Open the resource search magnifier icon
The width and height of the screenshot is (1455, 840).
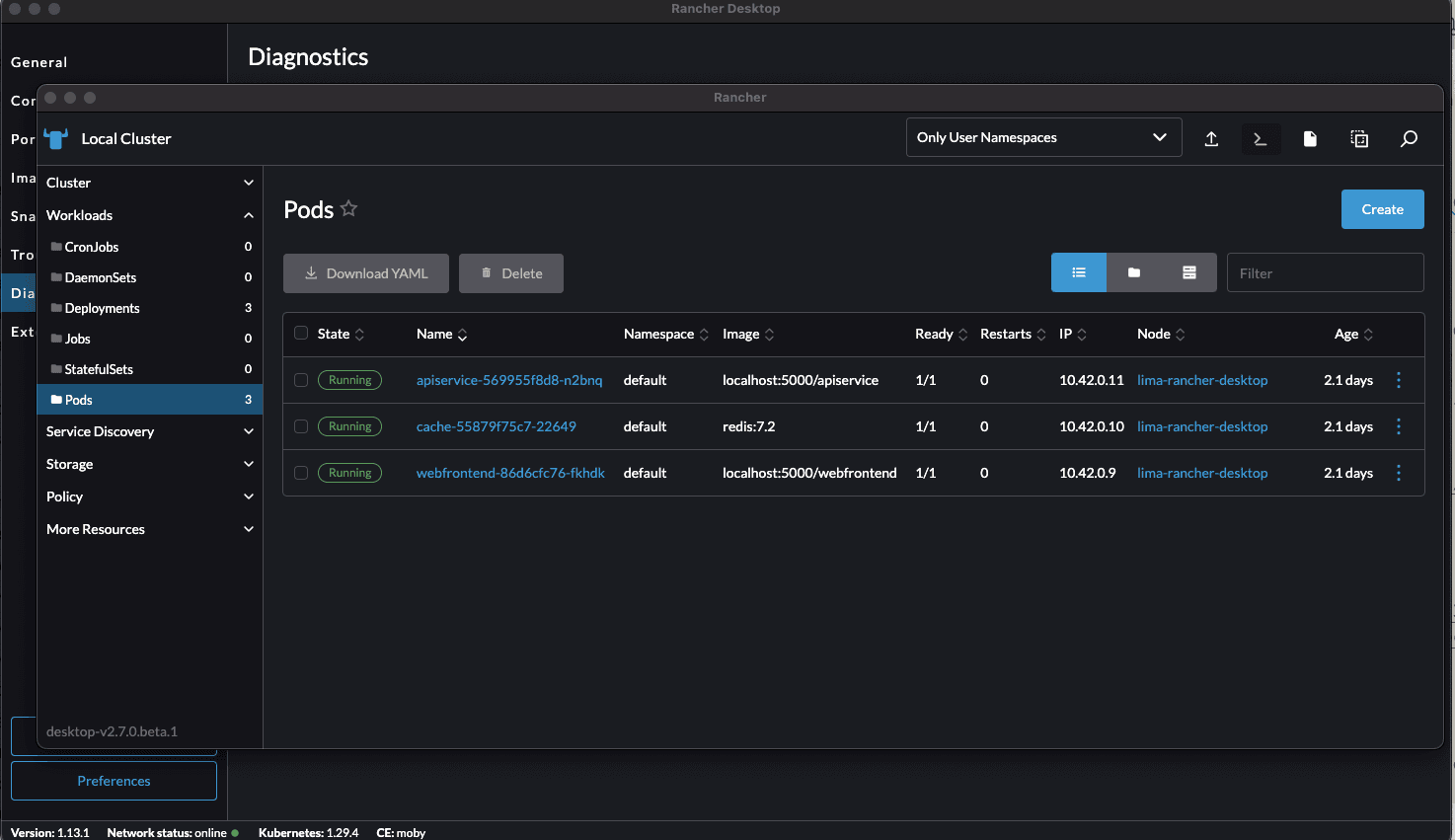1409,139
